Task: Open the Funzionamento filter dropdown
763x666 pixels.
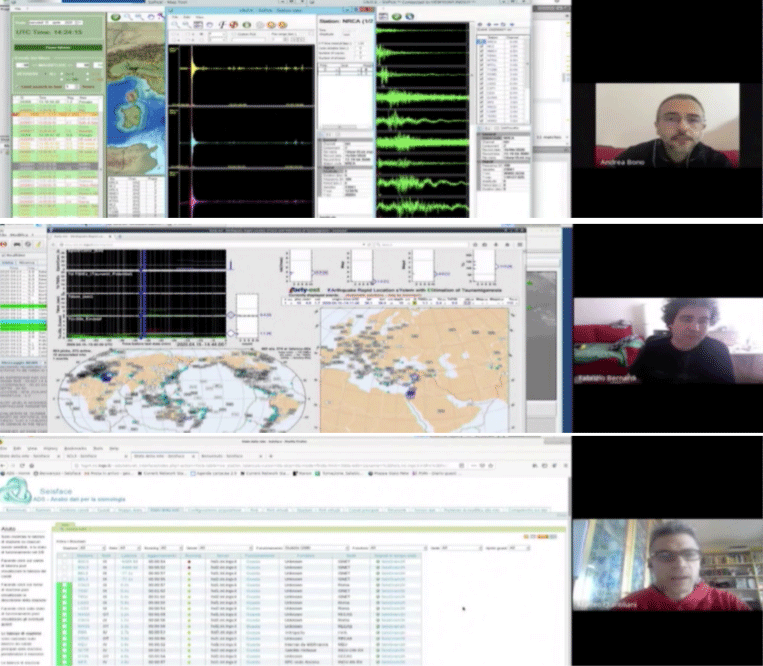Action: pyautogui.click(x=315, y=548)
